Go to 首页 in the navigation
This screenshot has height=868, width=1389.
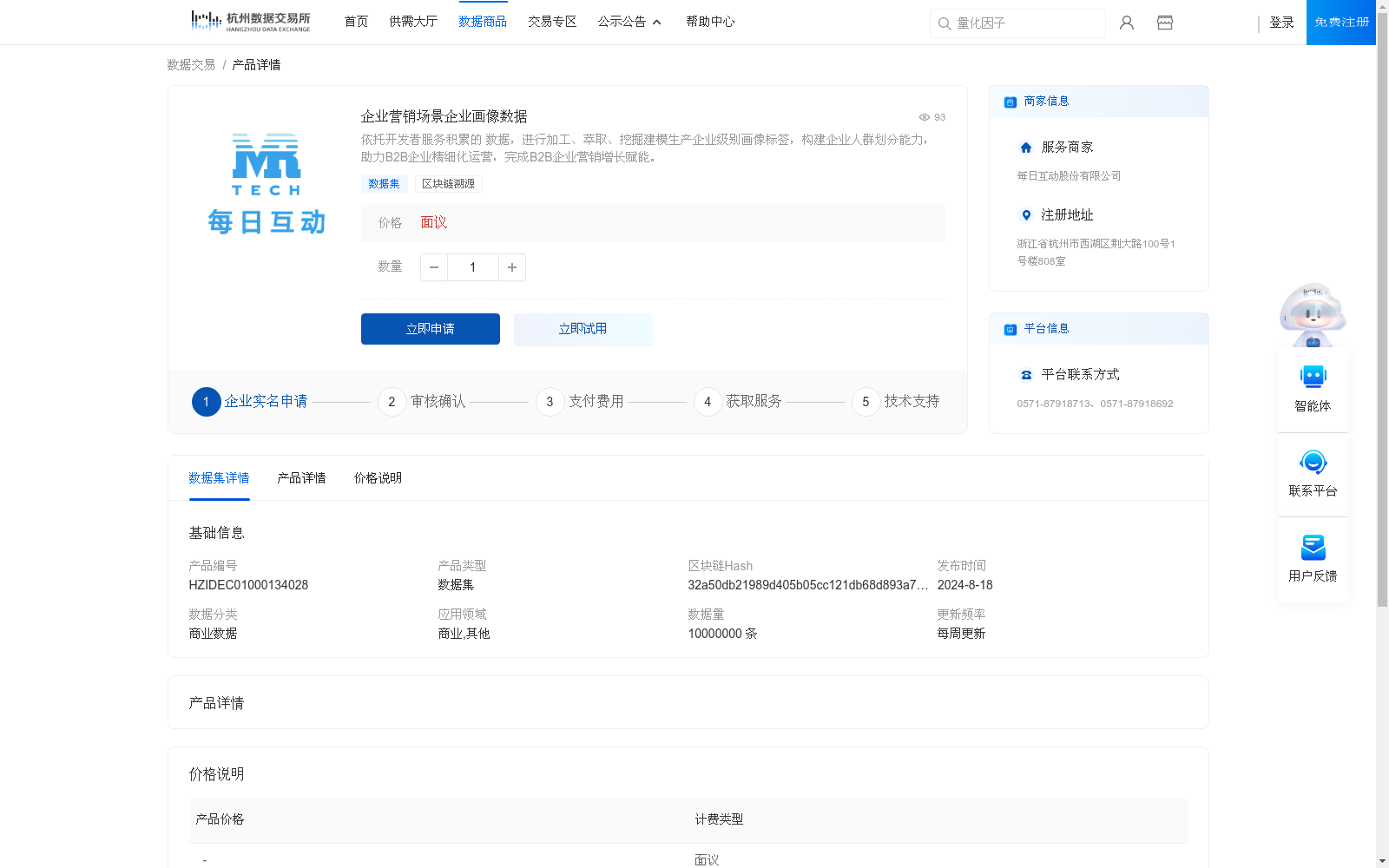[x=356, y=22]
